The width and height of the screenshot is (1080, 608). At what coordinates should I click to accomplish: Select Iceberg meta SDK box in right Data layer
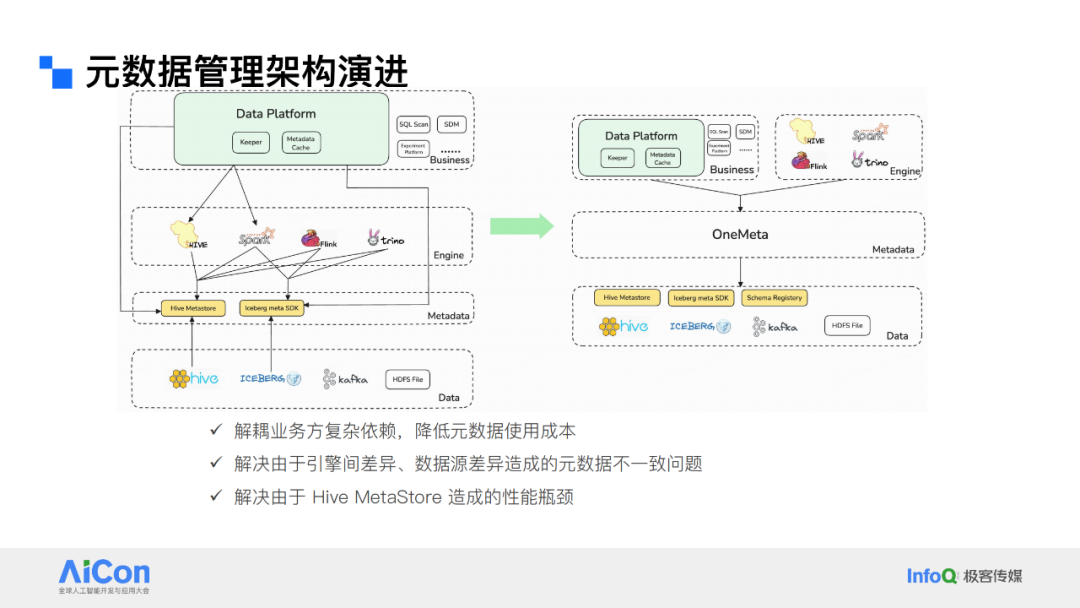[x=701, y=297]
